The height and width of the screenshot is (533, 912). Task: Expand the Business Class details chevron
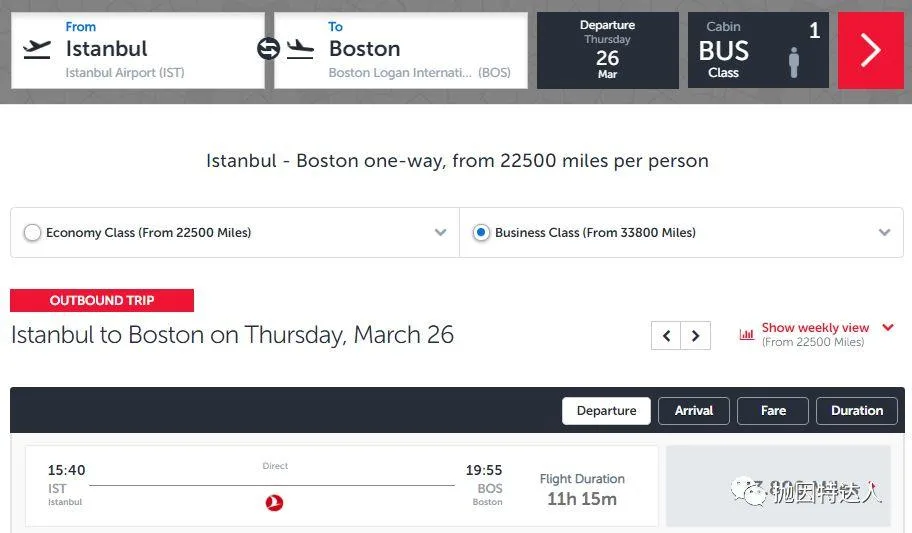point(885,233)
